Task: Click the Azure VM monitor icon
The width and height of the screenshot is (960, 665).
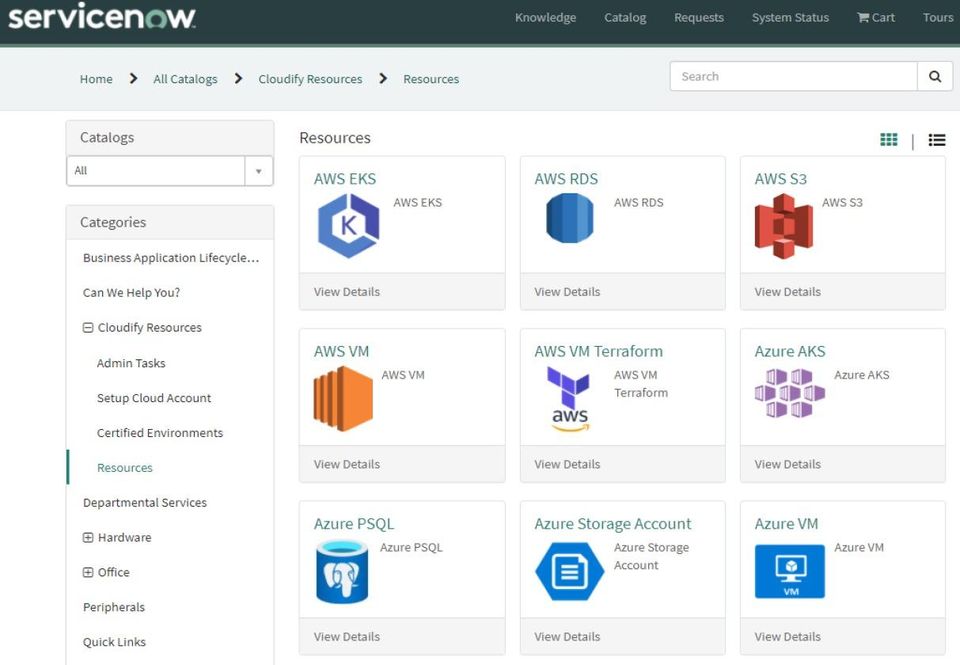Action: (790, 571)
